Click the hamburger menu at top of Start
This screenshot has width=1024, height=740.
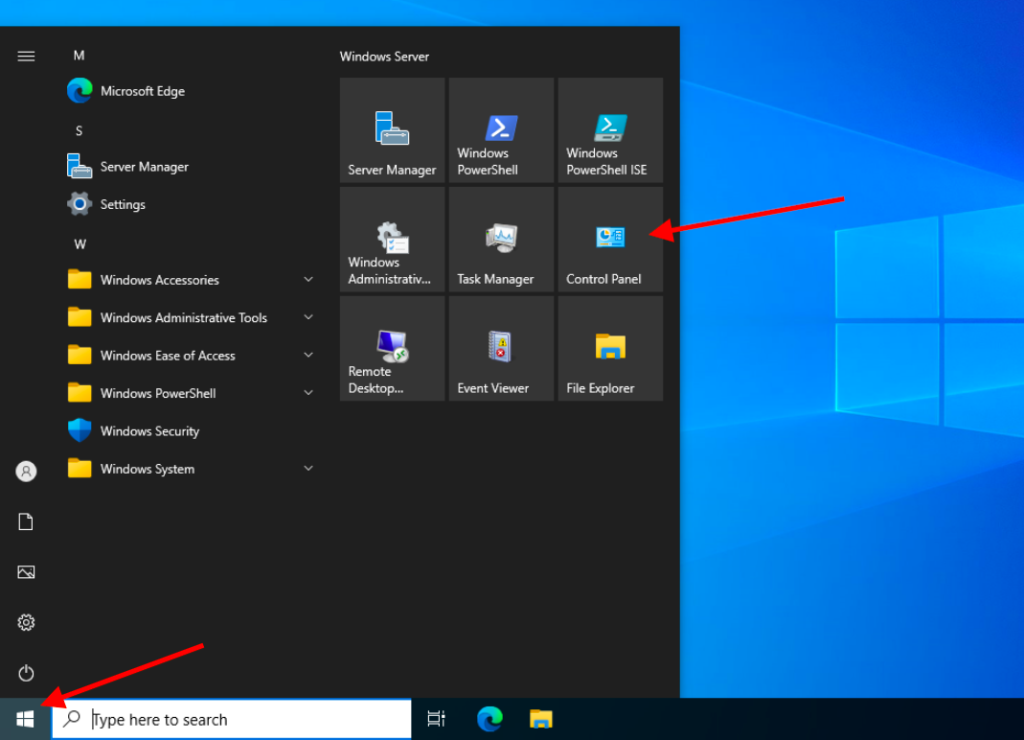tap(26, 56)
